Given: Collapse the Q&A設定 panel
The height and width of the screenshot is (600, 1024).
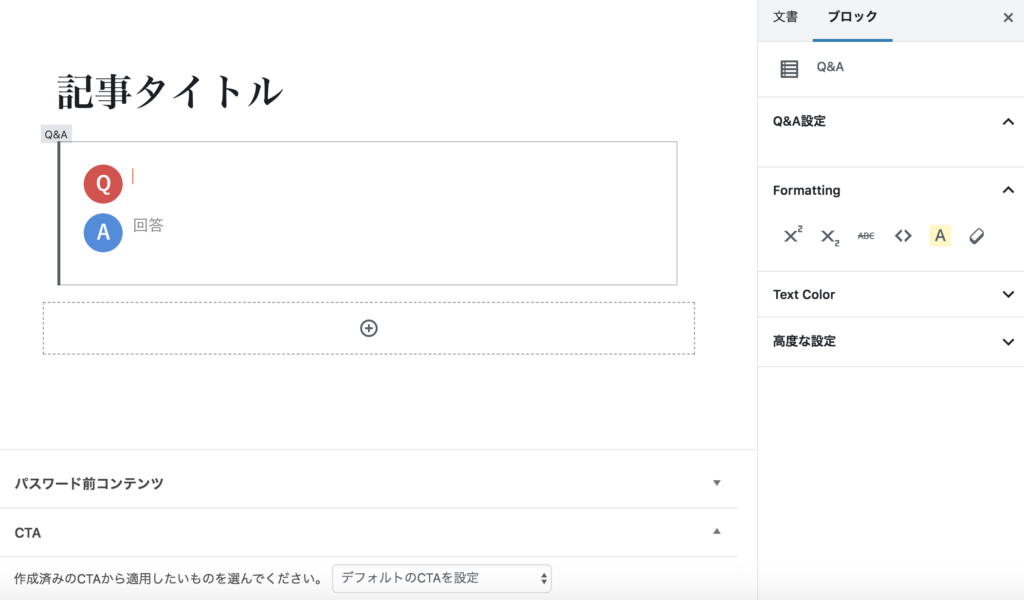Looking at the screenshot, I should [1007, 122].
